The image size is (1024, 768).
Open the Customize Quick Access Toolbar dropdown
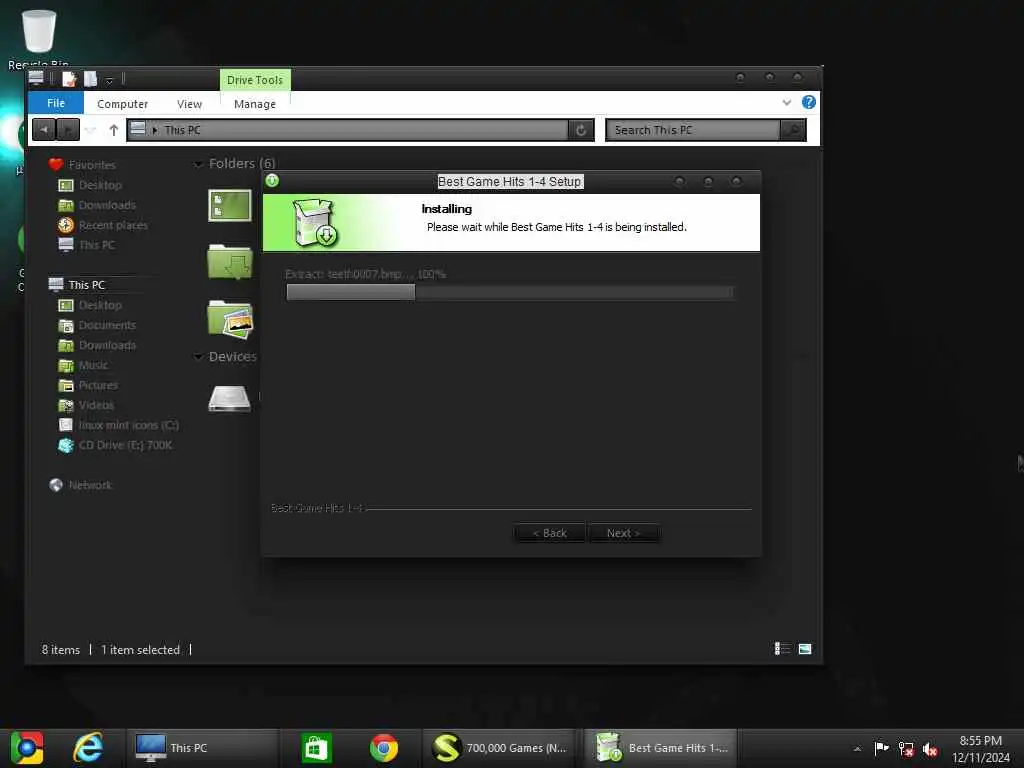pyautogui.click(x=109, y=80)
